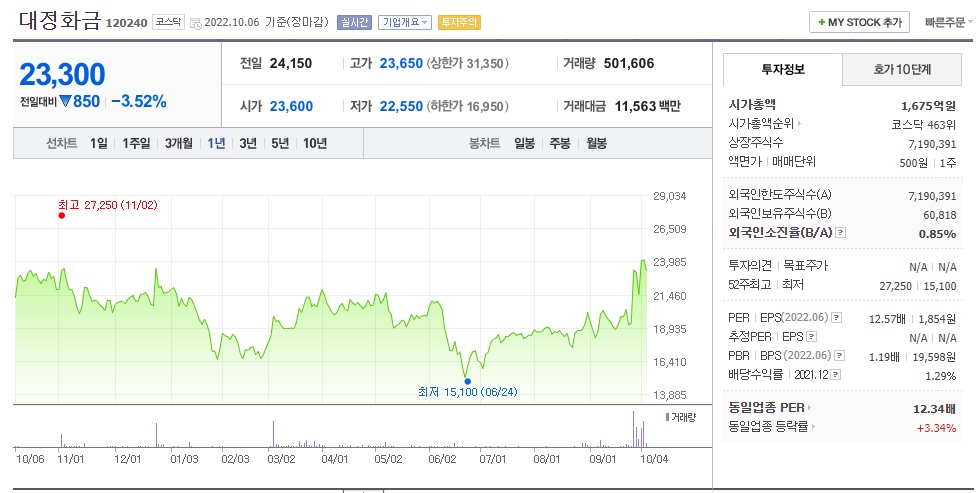The image size is (979, 493).
Task: Click help icon beside 추정PER EPS
Action: point(811,337)
